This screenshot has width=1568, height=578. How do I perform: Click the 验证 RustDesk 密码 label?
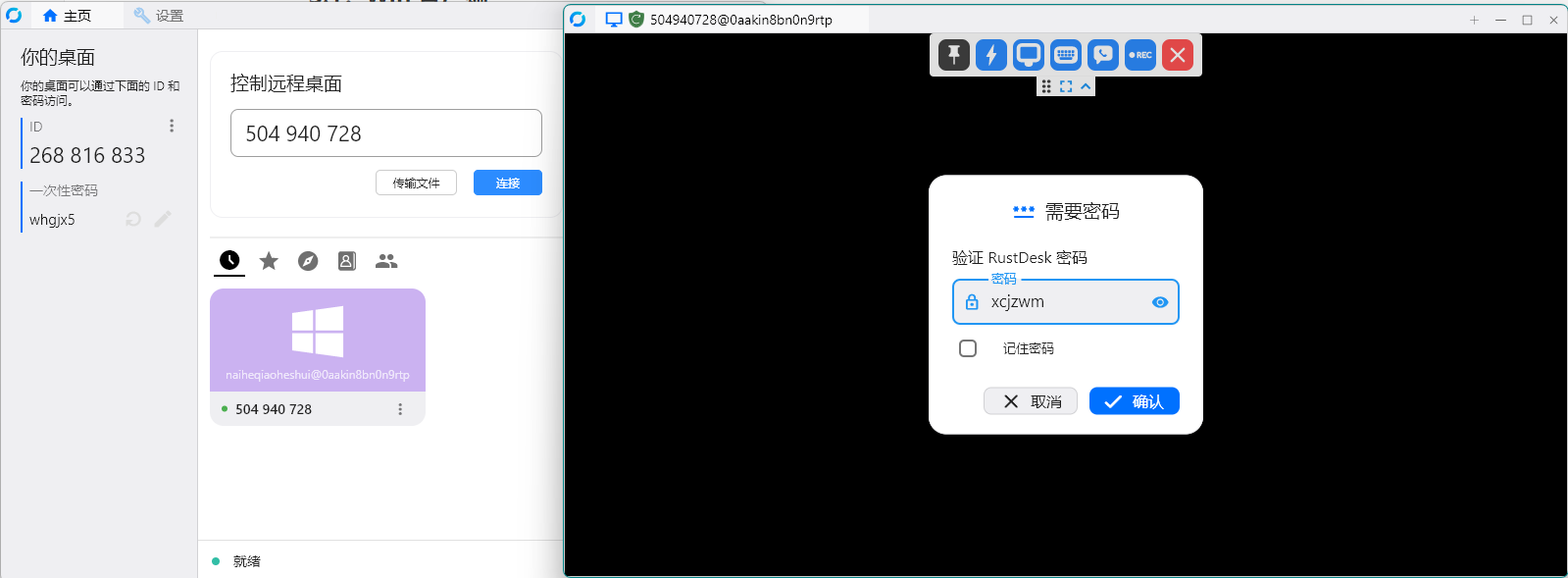(1020, 257)
